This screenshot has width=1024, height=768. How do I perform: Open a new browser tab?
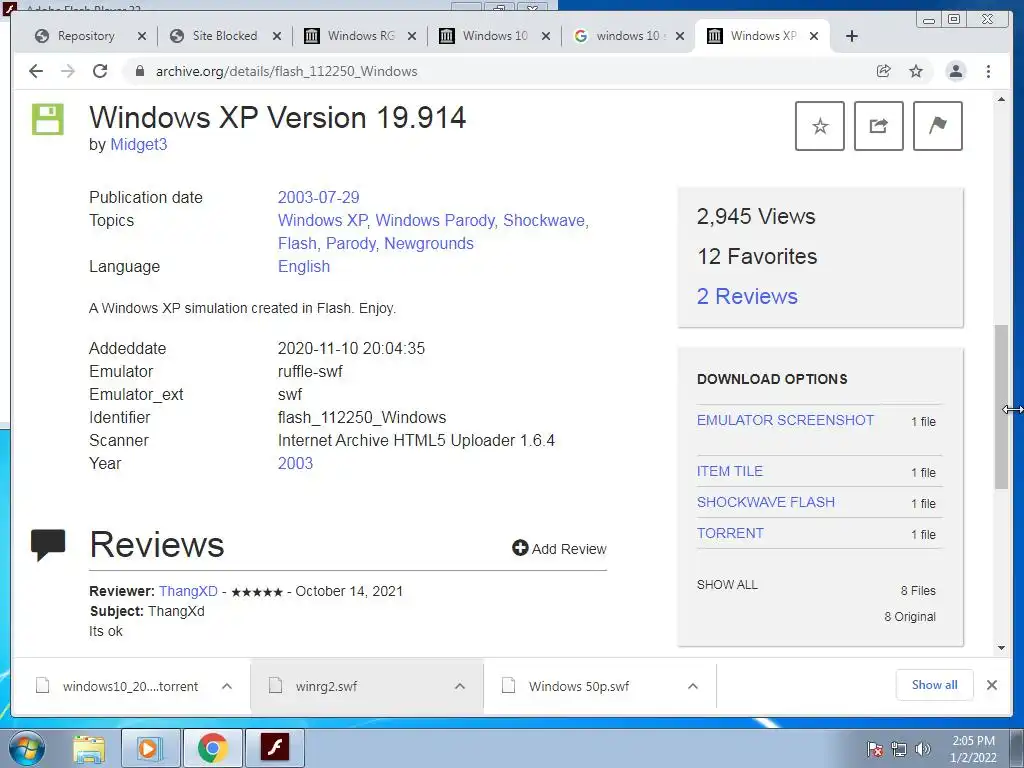pyautogui.click(x=852, y=36)
